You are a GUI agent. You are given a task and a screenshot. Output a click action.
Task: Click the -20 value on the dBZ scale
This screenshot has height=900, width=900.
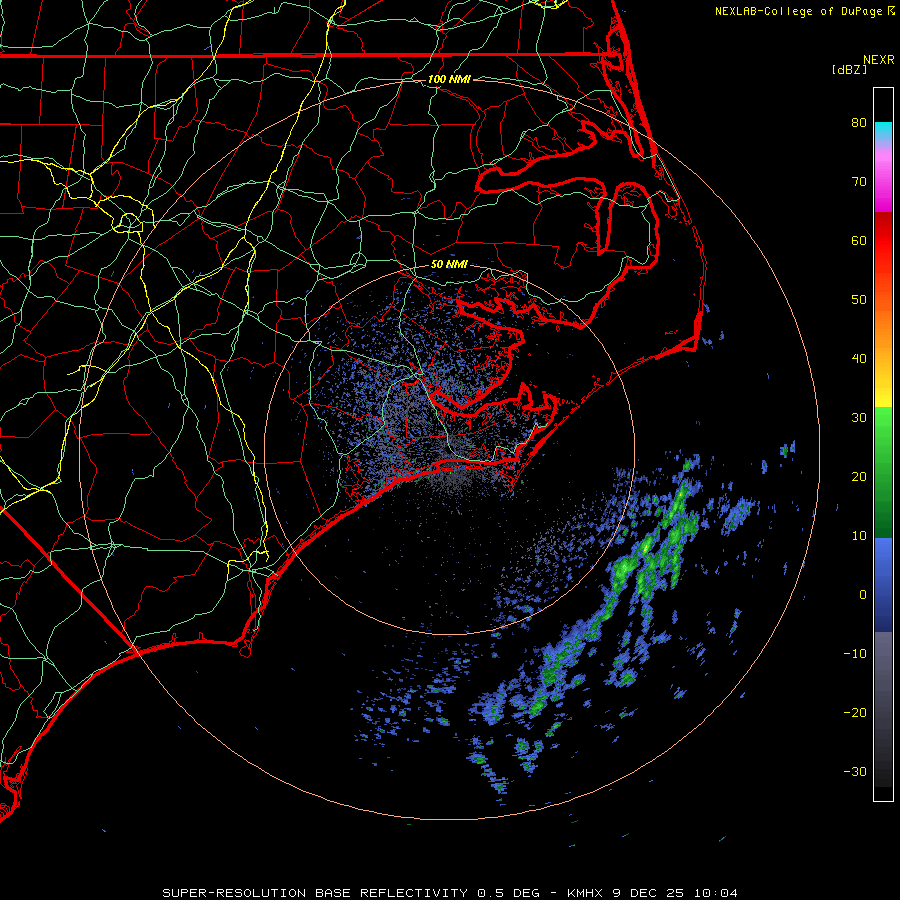855,713
